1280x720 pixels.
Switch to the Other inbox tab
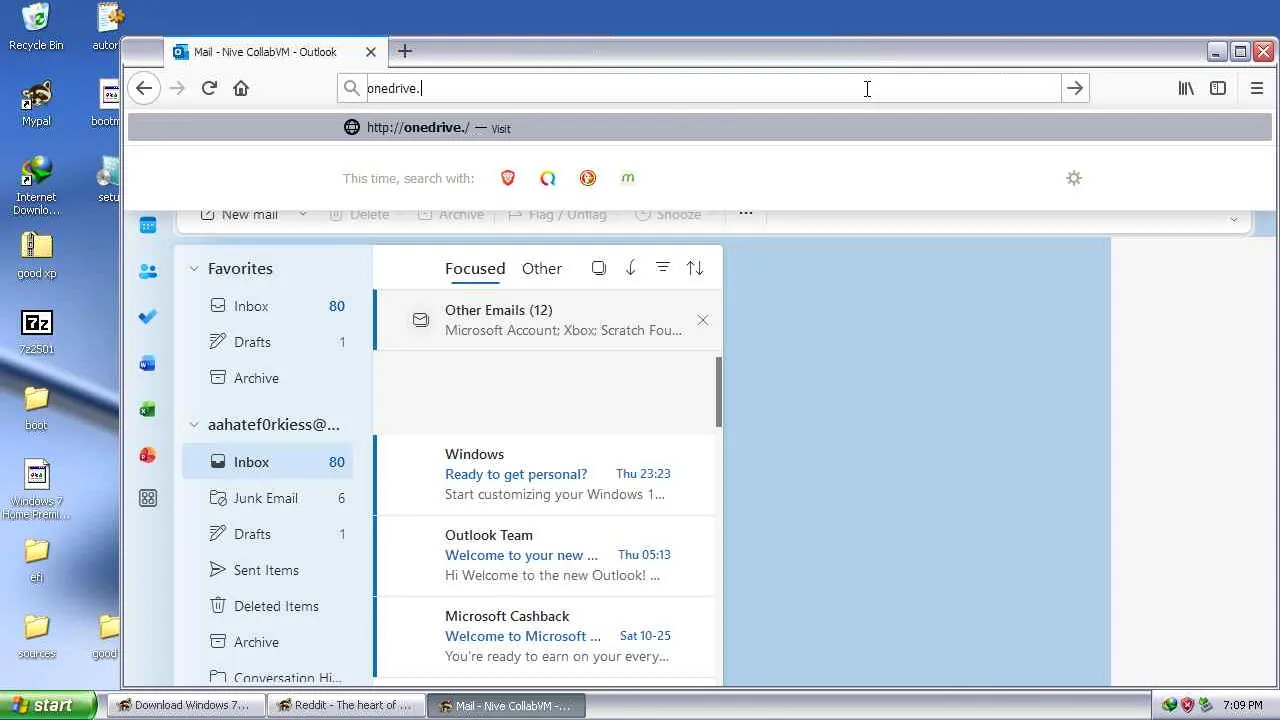[x=542, y=268]
